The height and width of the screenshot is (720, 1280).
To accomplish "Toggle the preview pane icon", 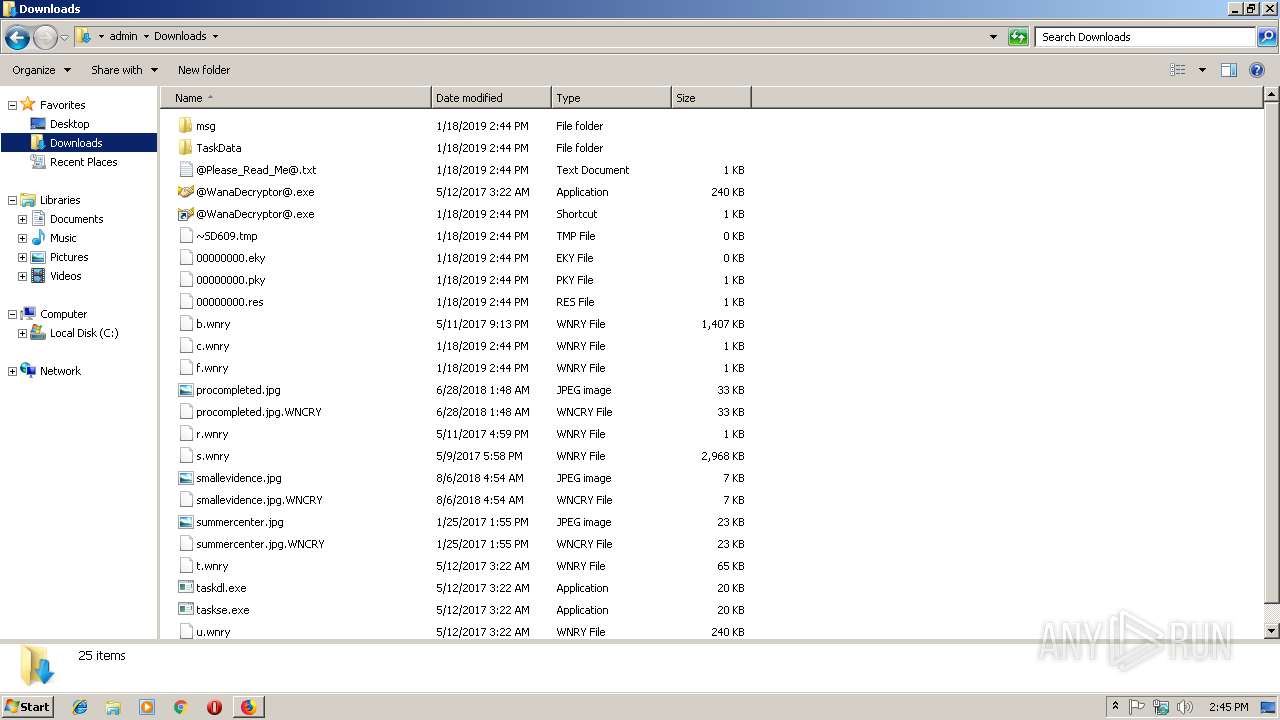I will point(1229,70).
